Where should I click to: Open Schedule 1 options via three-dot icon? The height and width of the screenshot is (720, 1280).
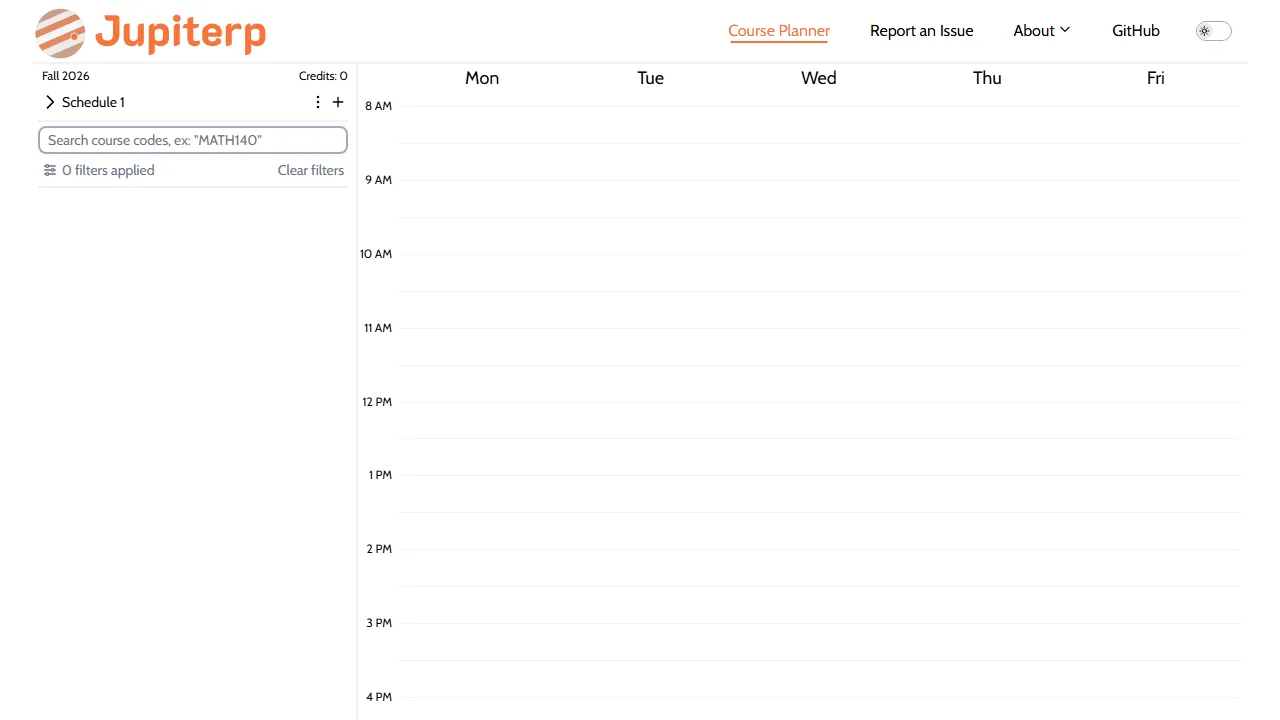(317, 102)
